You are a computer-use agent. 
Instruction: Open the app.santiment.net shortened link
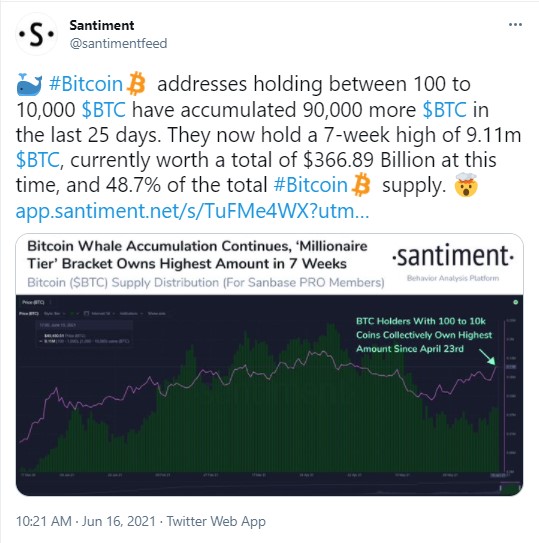click(192, 211)
